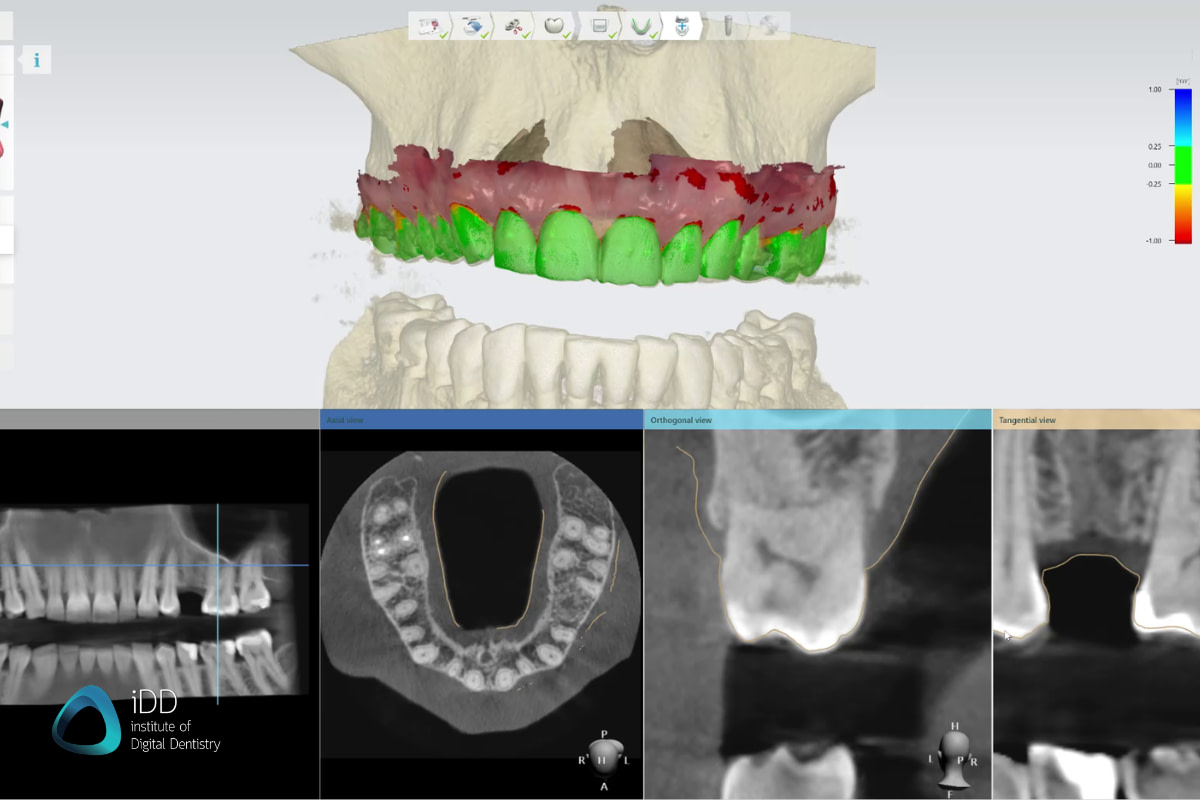The width and height of the screenshot is (1200, 800).
Task: Click the green checkmark on the jaw scan step
Action: (652, 36)
